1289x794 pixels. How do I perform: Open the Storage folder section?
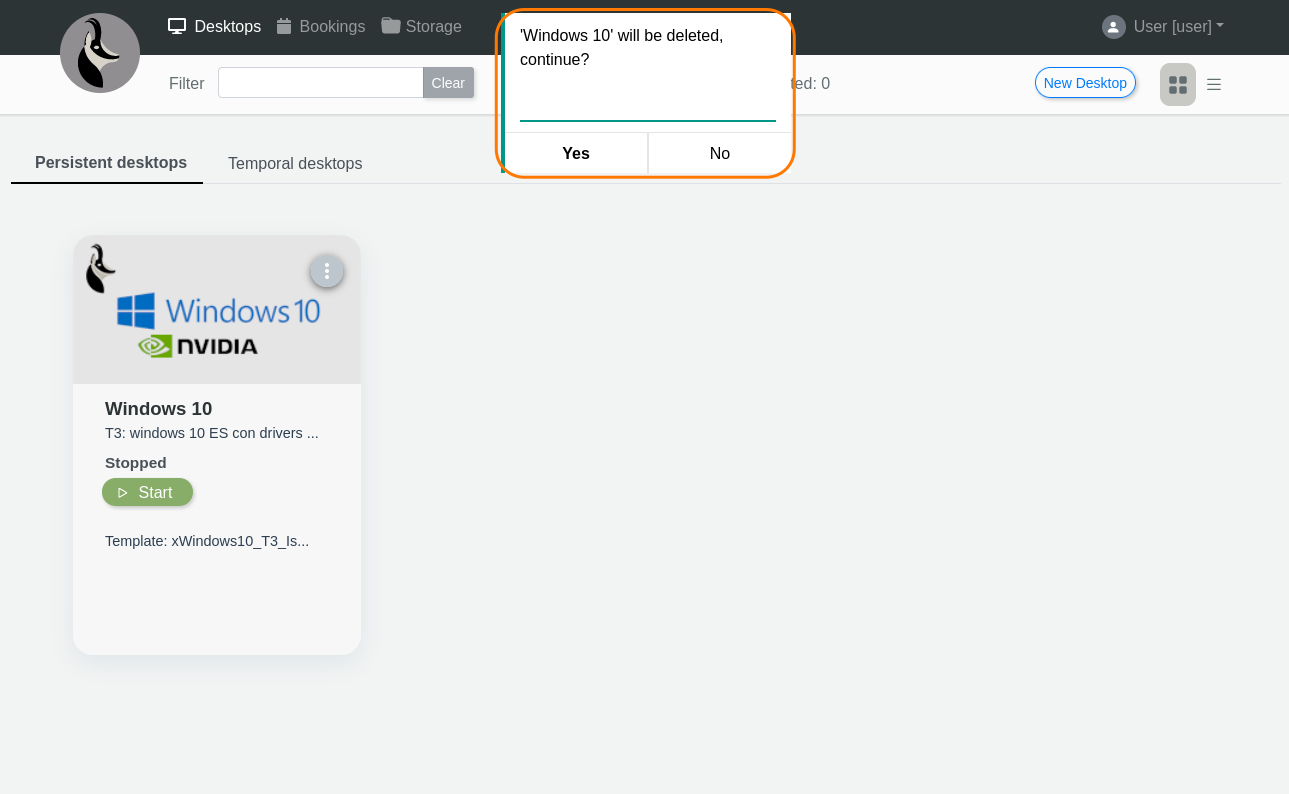point(422,27)
